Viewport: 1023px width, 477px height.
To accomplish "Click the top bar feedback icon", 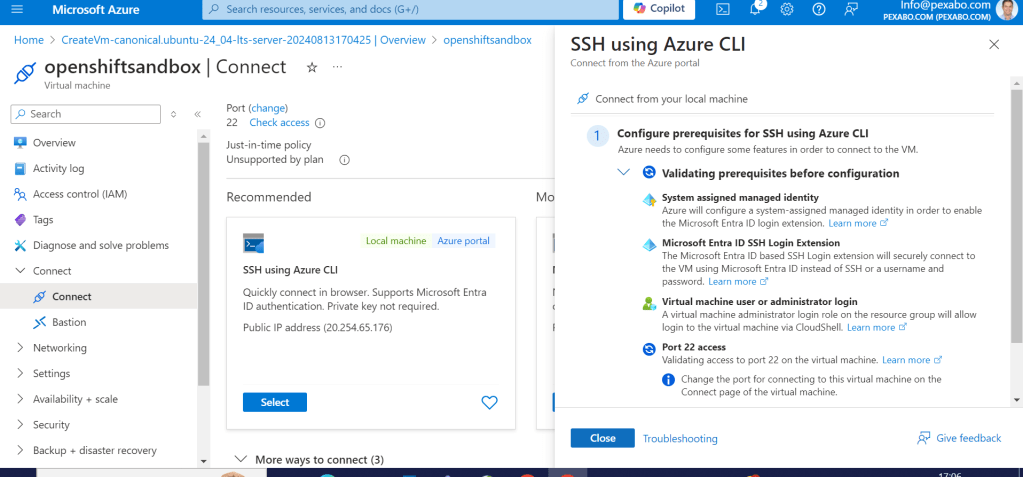I will (x=850, y=9).
